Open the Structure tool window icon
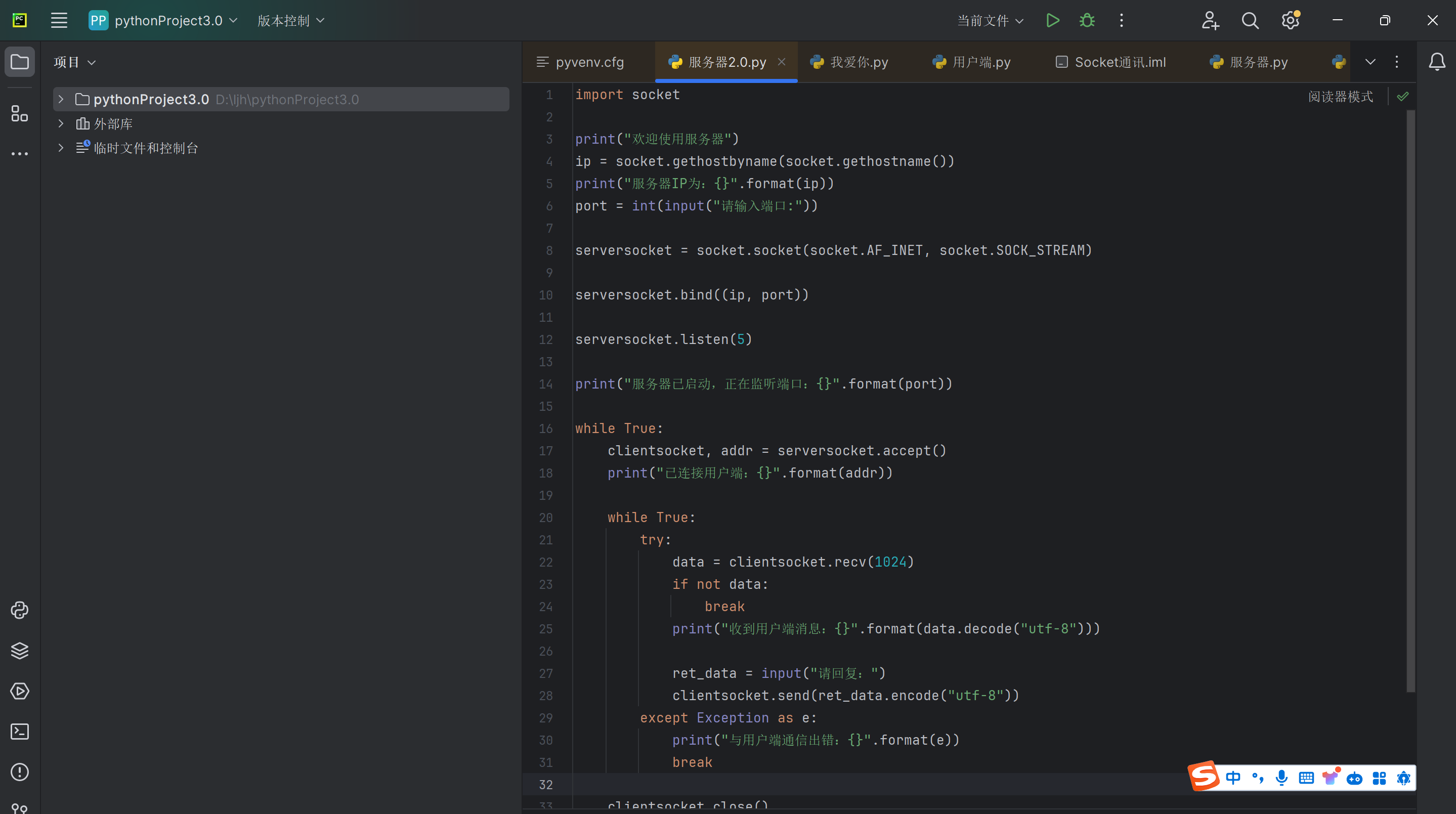The width and height of the screenshot is (1456, 814). click(x=20, y=114)
